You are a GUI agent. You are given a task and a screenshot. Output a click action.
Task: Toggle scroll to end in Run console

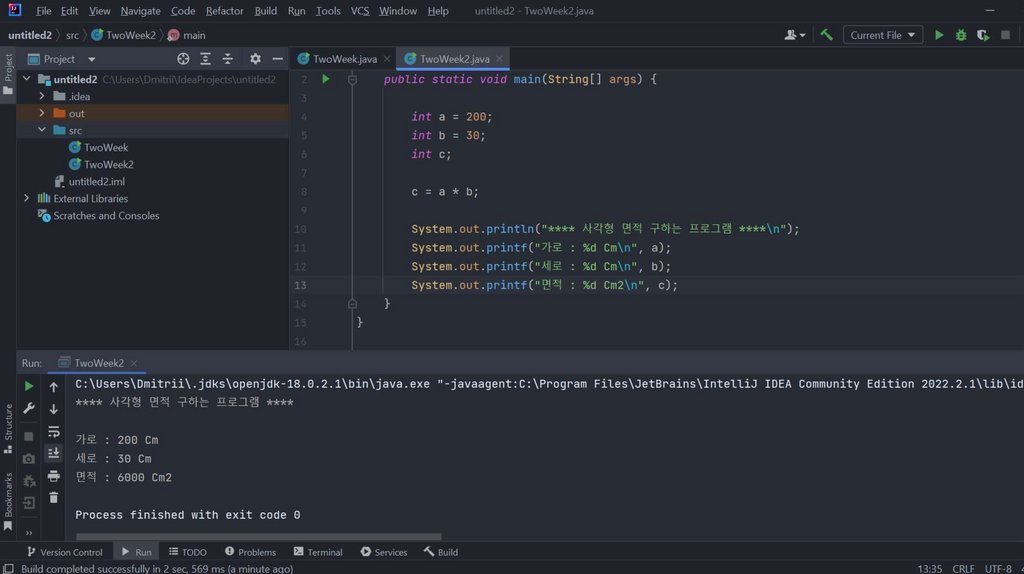pyautogui.click(x=54, y=453)
